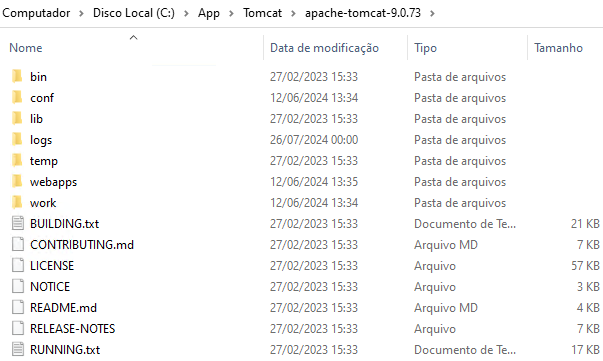Viewport: 603px width, 361px height.
Task: Select the BUILDING.txt file name
Action: [x=65, y=223]
